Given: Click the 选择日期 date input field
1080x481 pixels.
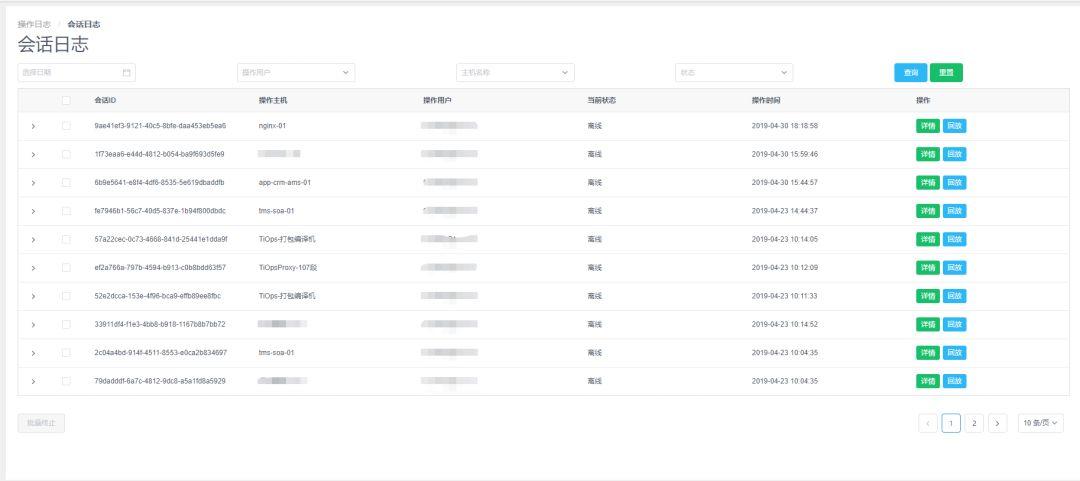Looking at the screenshot, I should (x=68, y=73).
